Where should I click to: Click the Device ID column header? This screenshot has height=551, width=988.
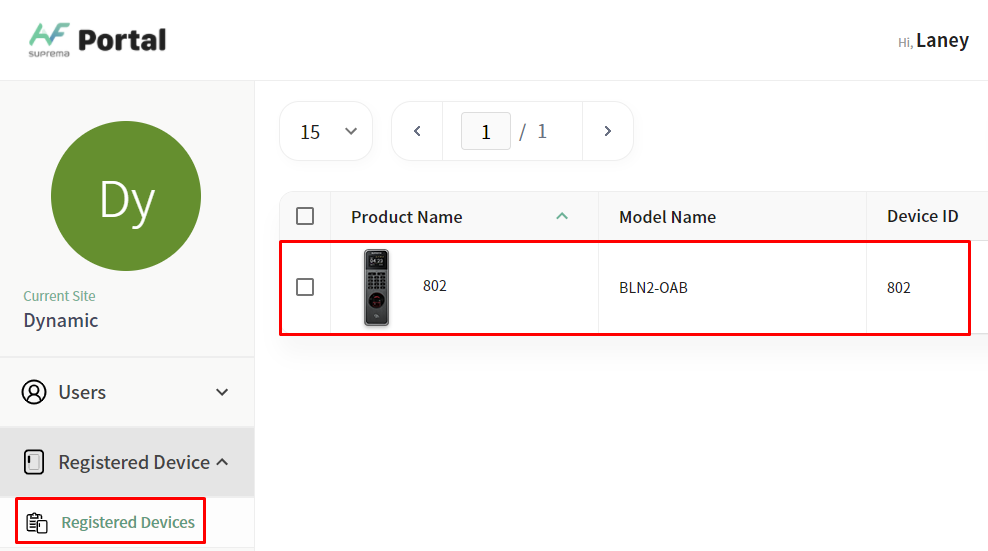(922, 216)
